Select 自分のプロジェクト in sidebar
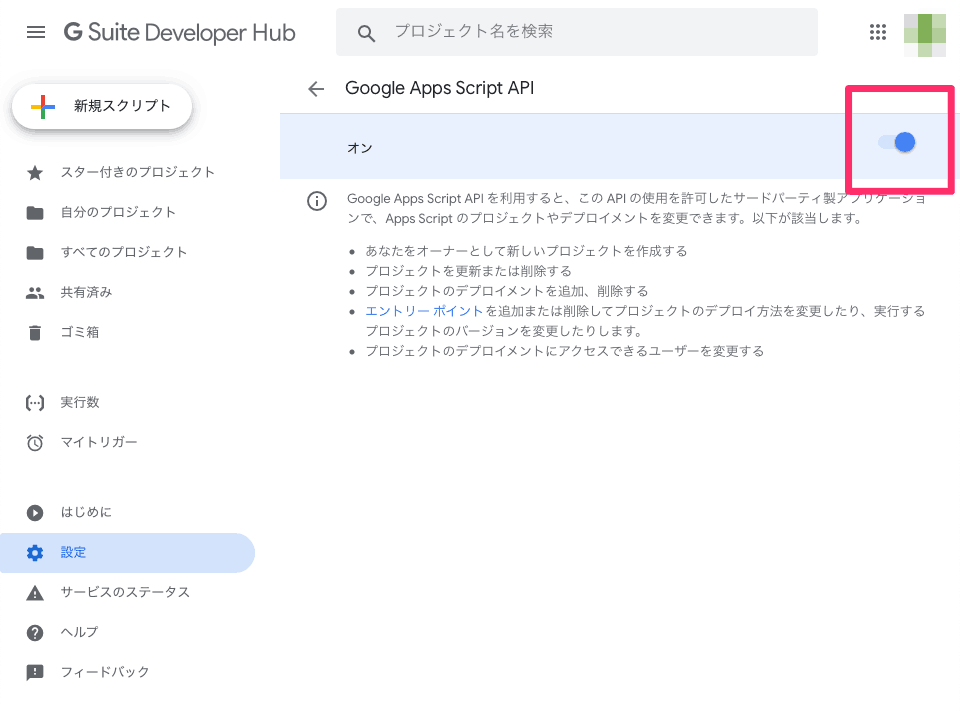 tap(118, 212)
